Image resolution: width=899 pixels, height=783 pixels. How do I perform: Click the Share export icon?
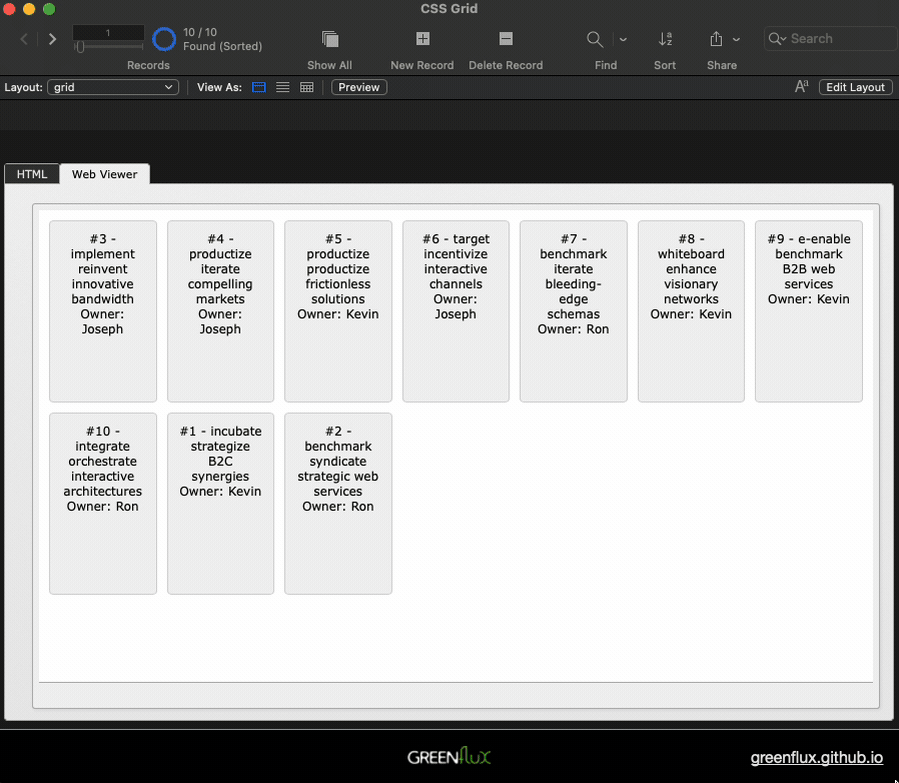[716, 39]
